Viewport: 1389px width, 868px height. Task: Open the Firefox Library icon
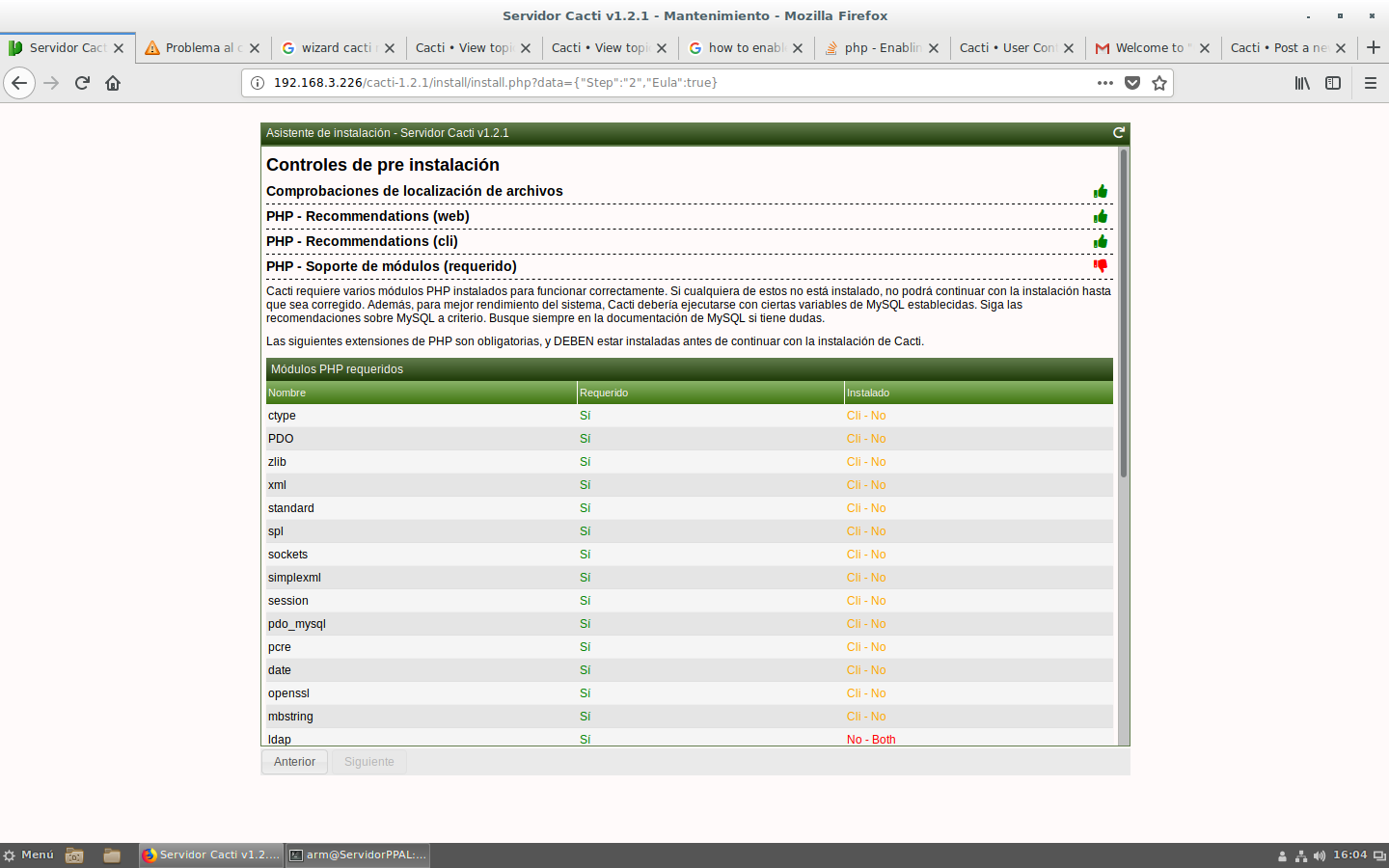point(1302,83)
